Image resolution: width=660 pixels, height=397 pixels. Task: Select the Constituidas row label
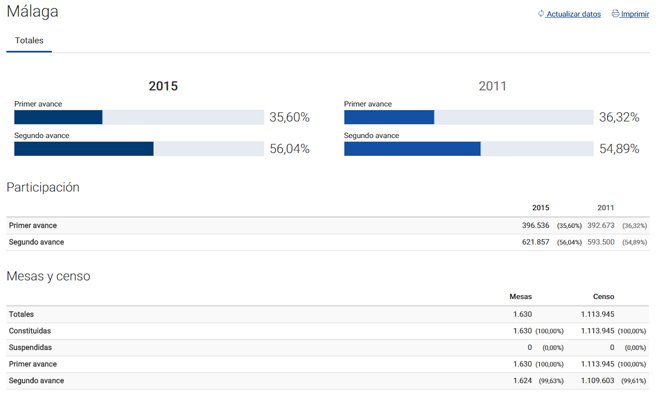click(30, 331)
